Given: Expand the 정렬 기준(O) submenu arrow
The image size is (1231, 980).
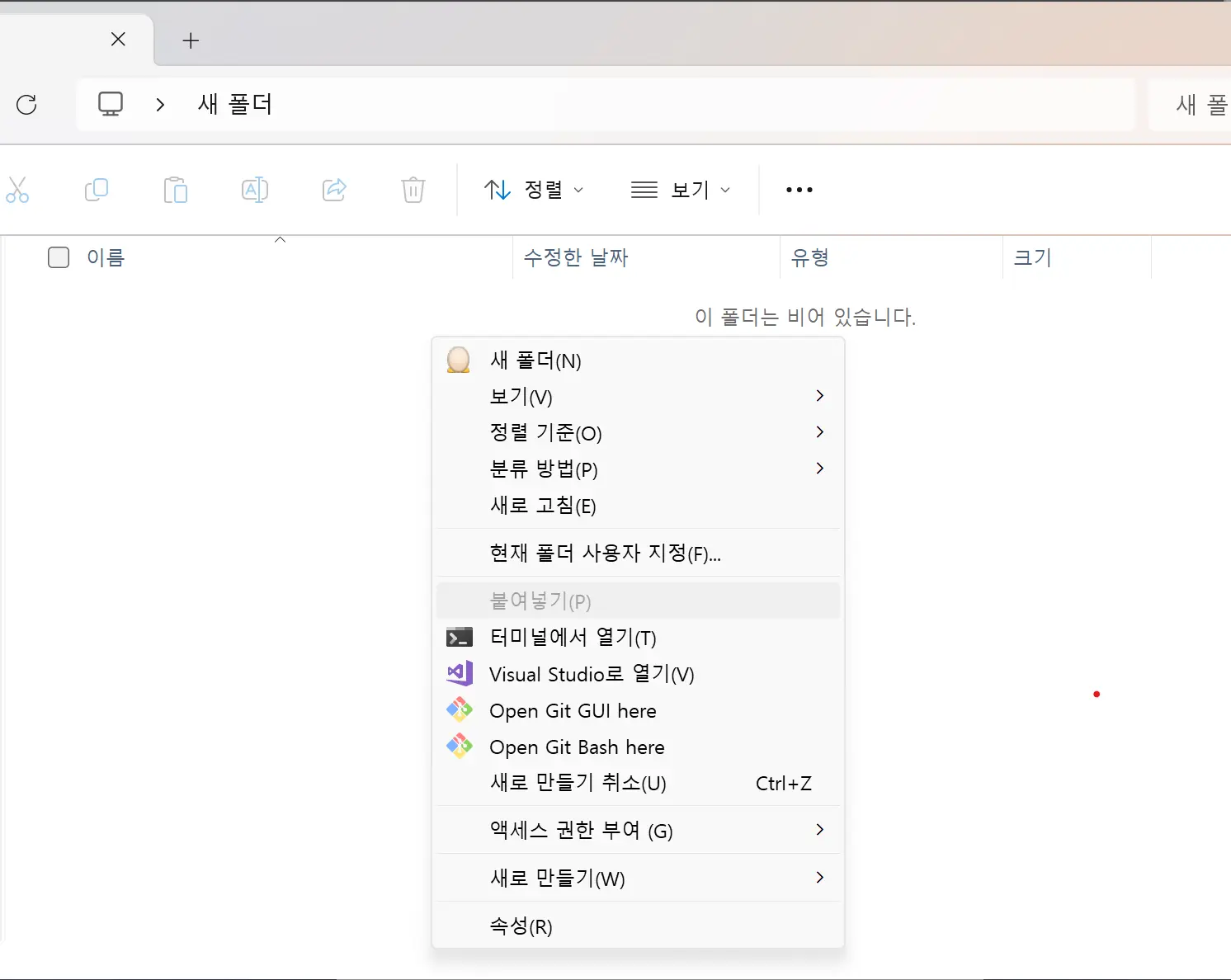Looking at the screenshot, I should 819,431.
